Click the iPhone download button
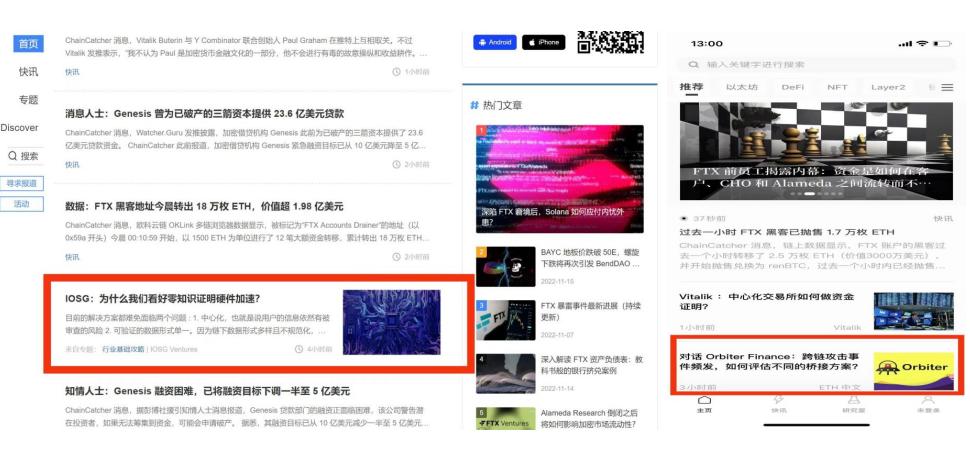 pos(543,42)
